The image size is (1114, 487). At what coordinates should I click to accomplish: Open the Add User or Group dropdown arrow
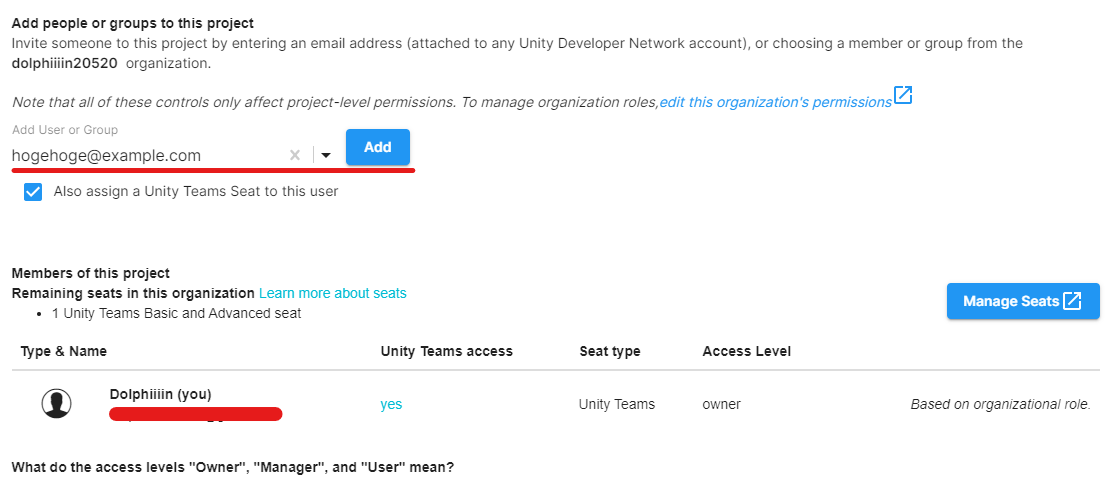click(x=326, y=155)
